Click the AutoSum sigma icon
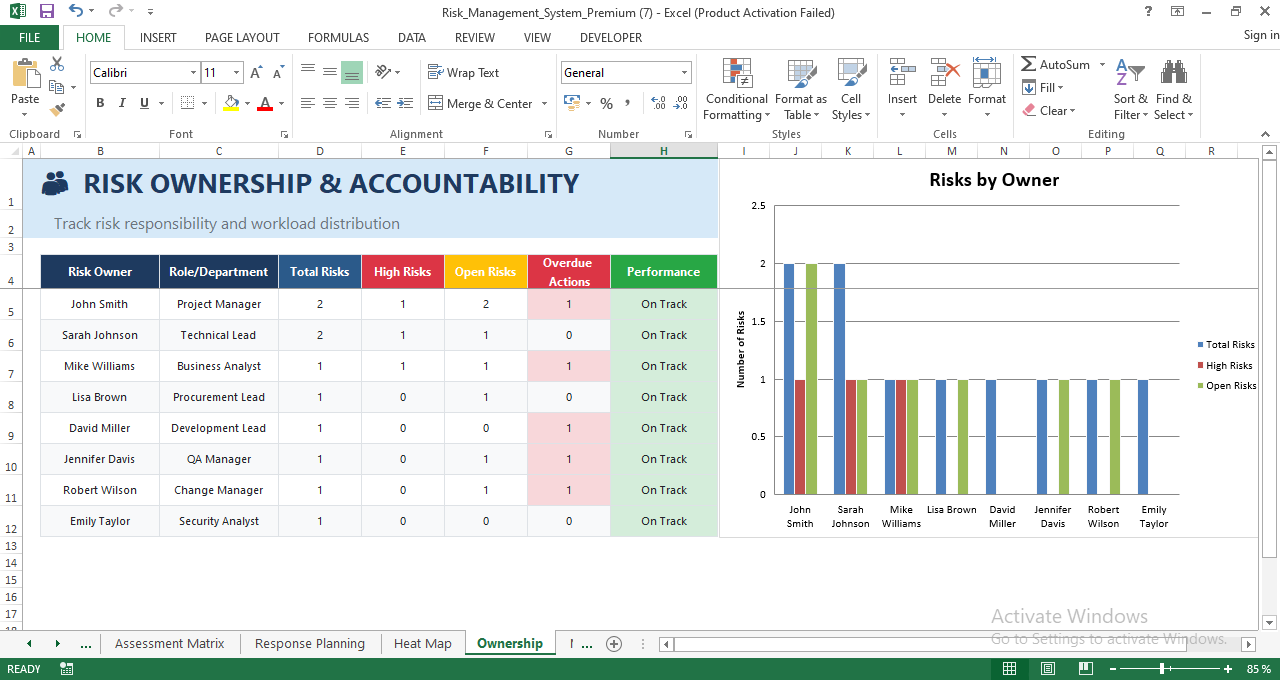 click(x=1029, y=64)
